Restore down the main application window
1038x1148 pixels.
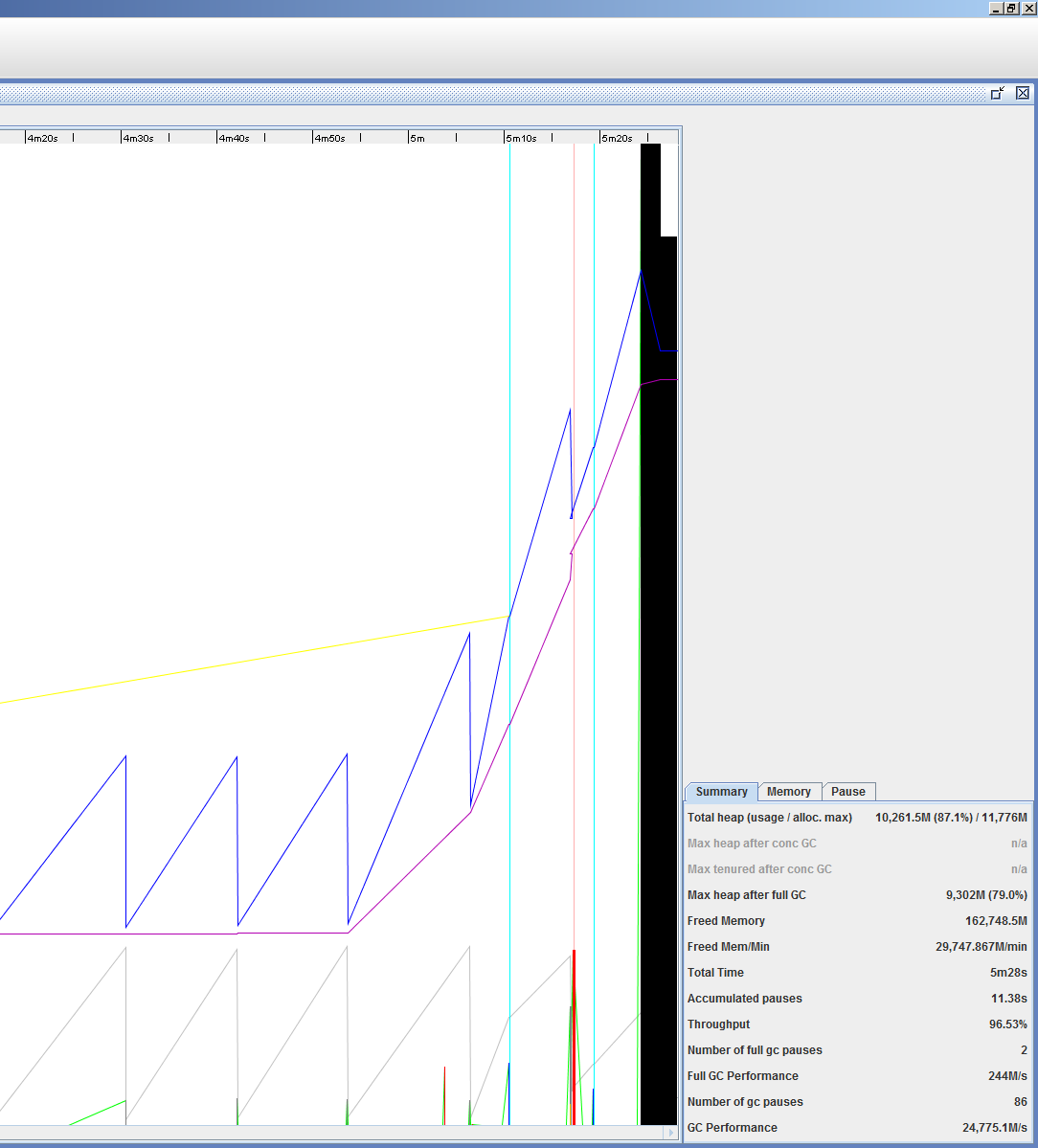click(x=1011, y=8)
